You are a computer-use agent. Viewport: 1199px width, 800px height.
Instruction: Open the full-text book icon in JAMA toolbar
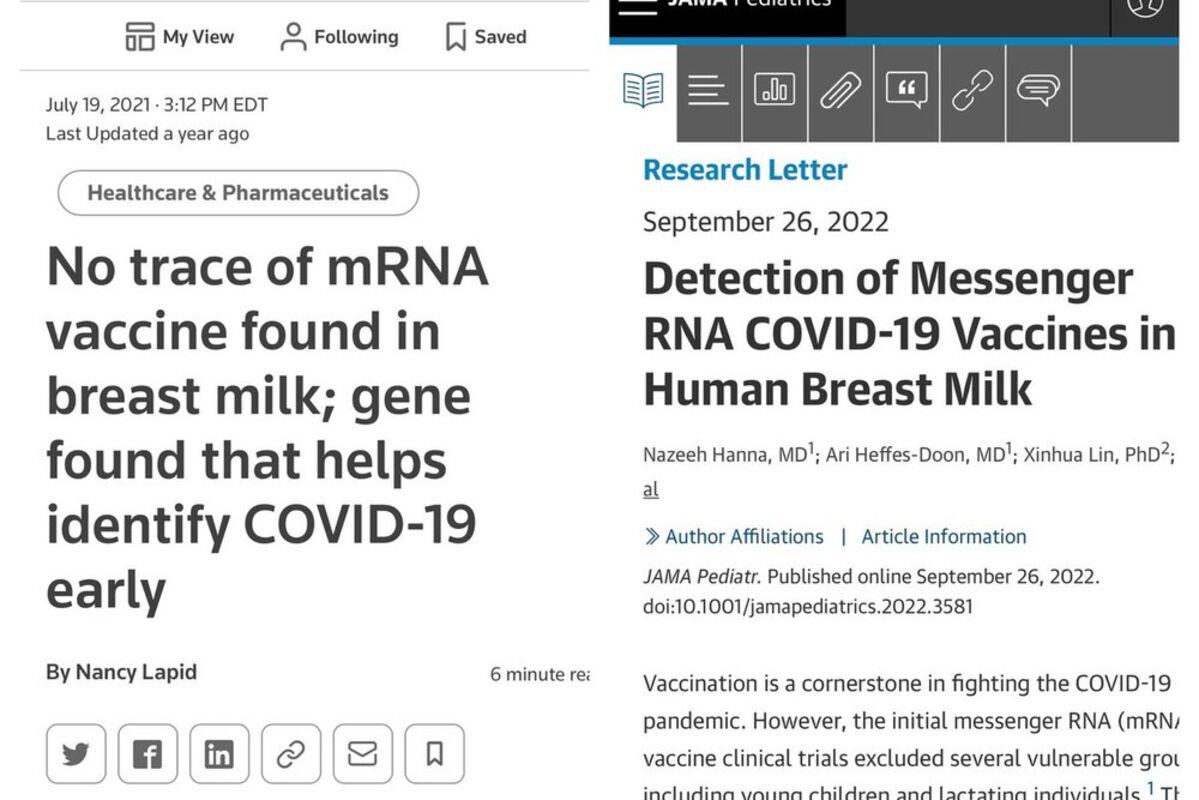(x=643, y=91)
